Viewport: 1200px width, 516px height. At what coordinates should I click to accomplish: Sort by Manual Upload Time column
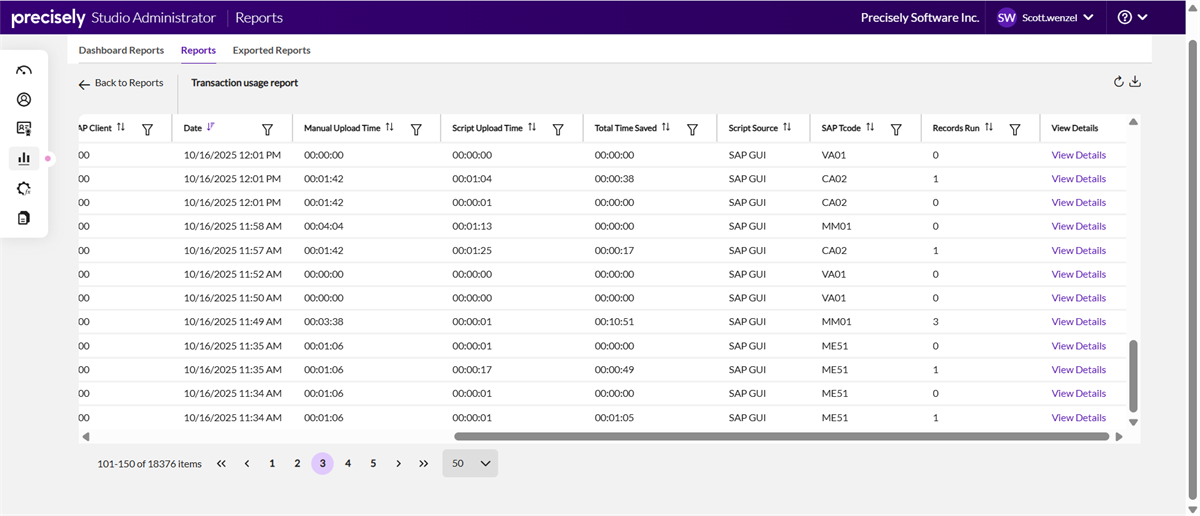[x=389, y=128]
